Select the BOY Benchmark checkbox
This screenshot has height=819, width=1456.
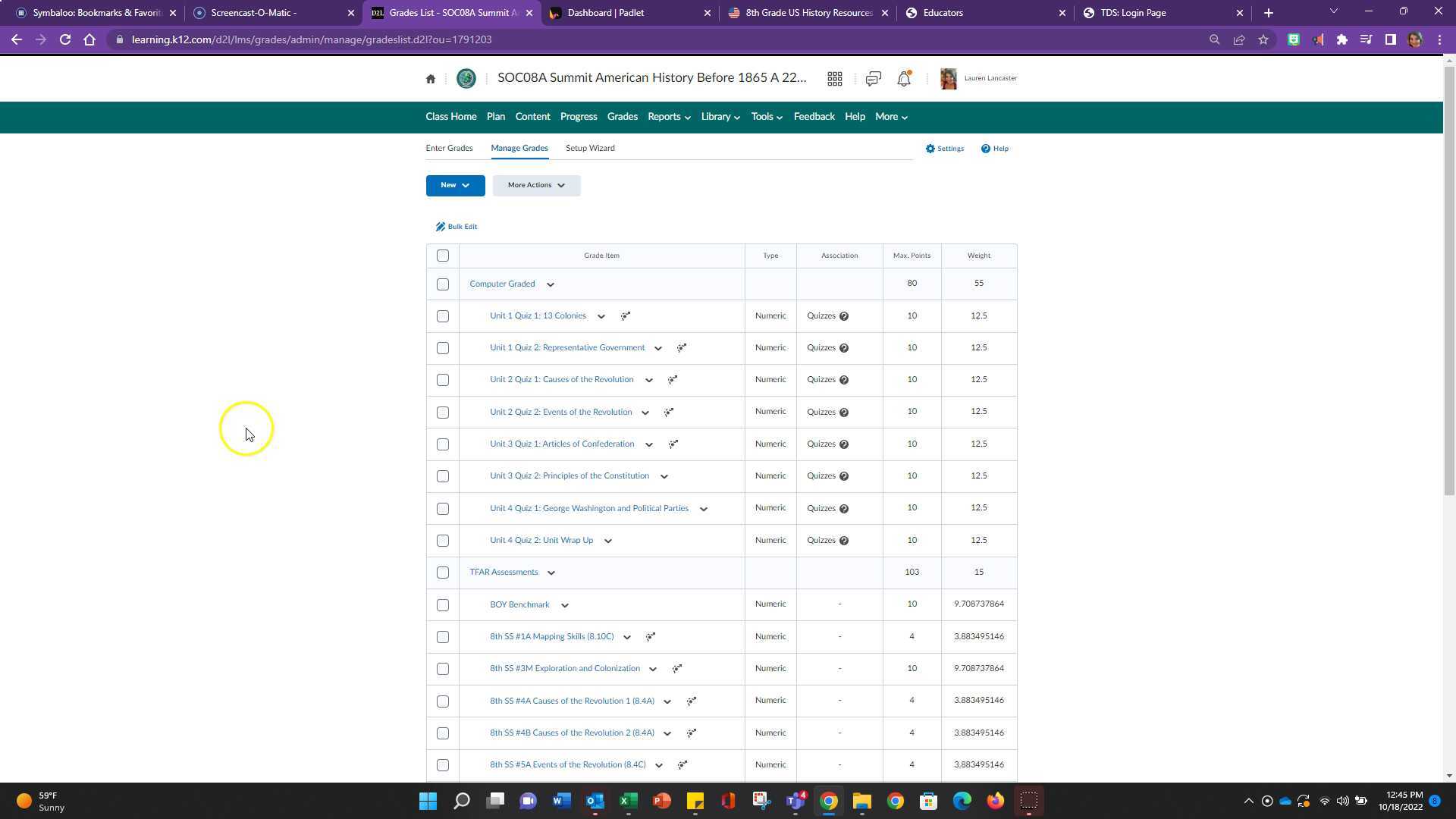click(443, 604)
